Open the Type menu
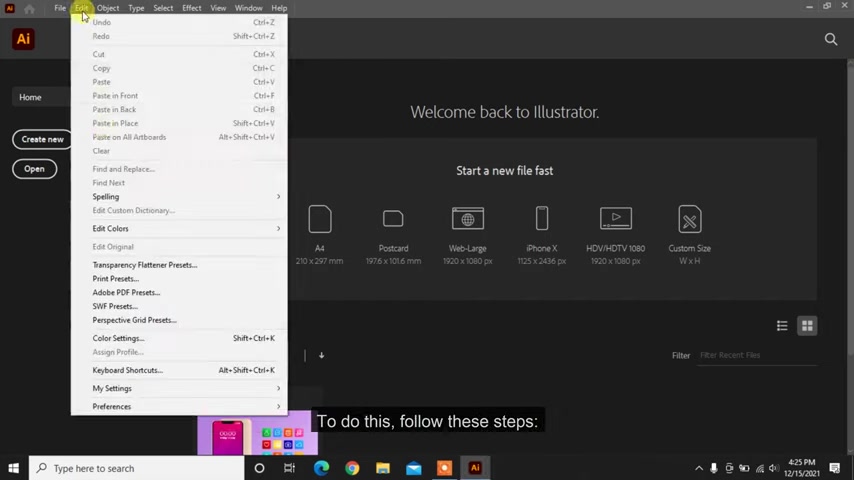854x480 pixels. (136, 8)
